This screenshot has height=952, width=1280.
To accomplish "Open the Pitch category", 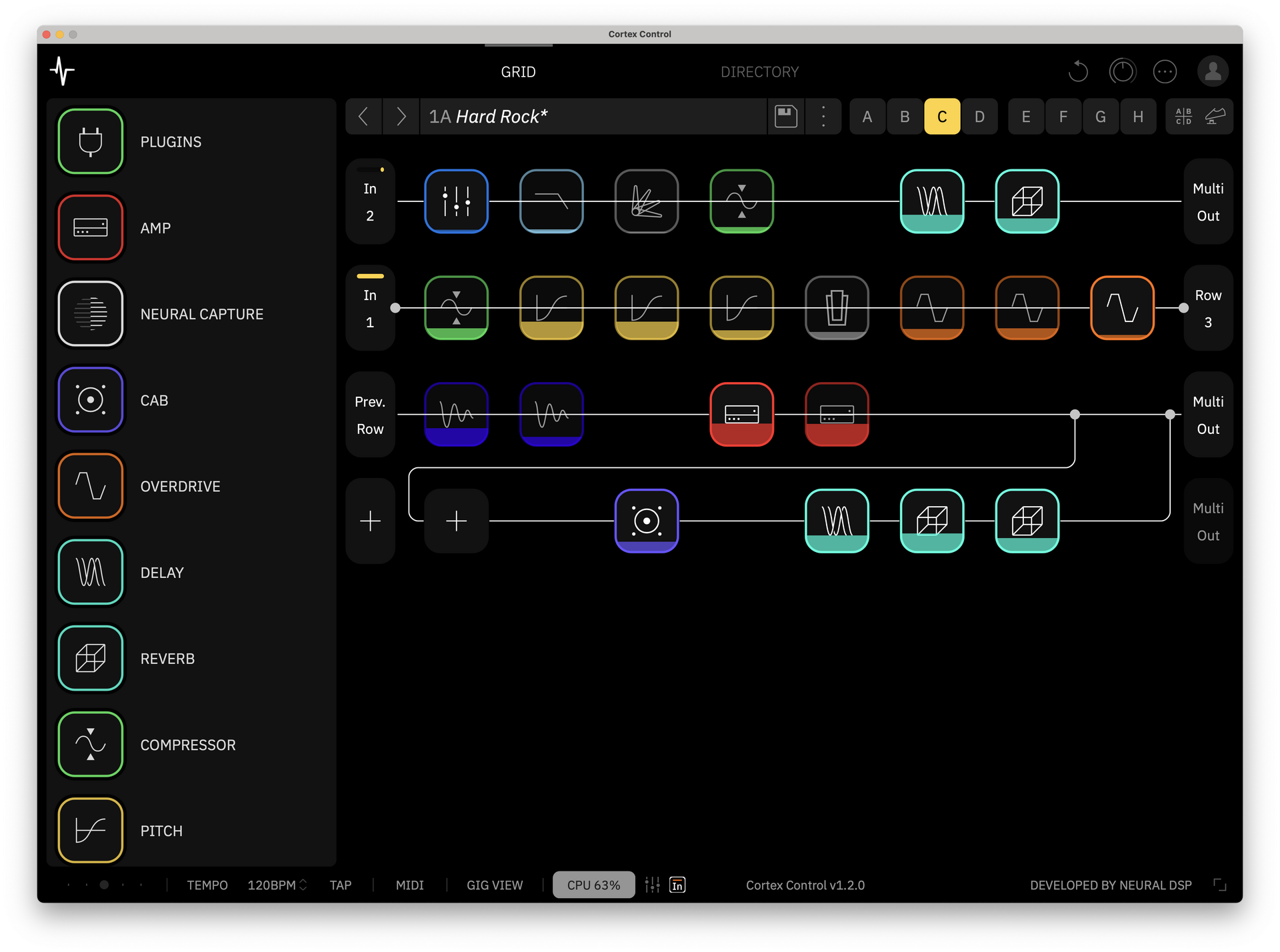I will (90, 831).
